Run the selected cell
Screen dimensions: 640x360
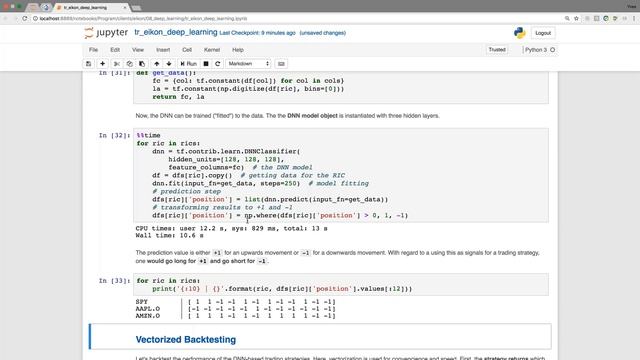[189, 64]
